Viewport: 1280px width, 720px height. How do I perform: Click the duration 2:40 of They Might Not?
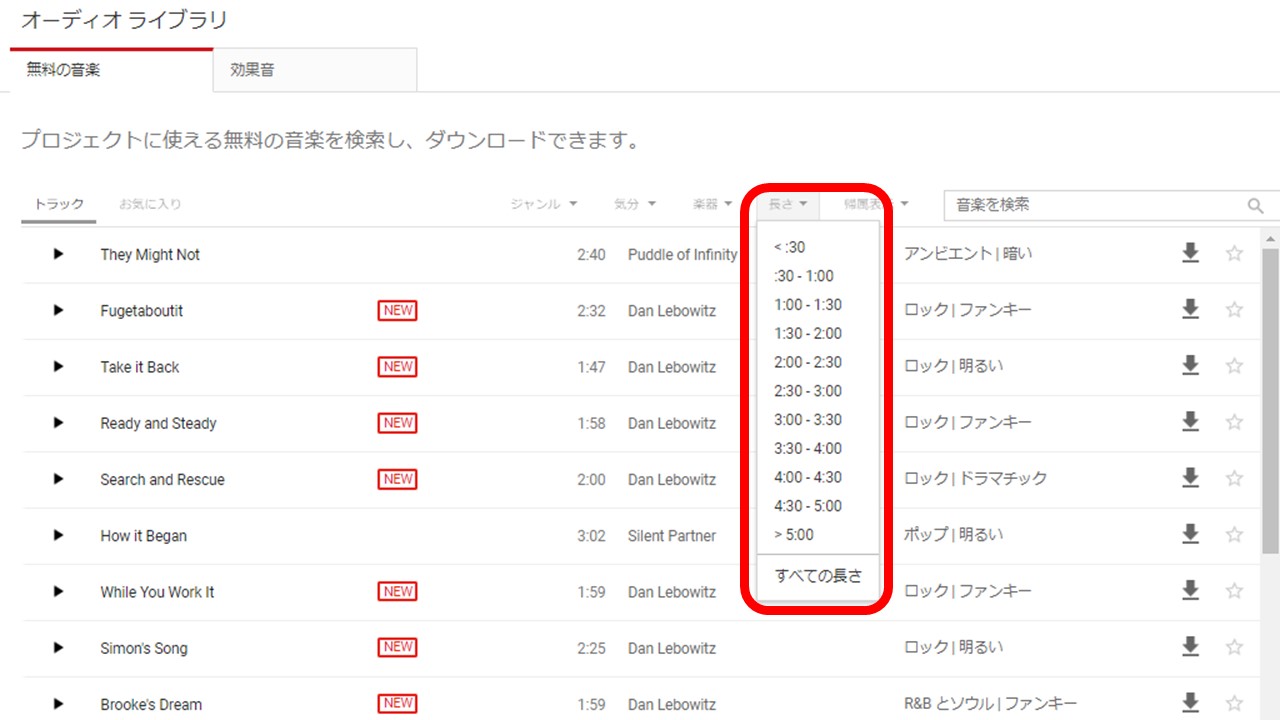click(x=591, y=254)
